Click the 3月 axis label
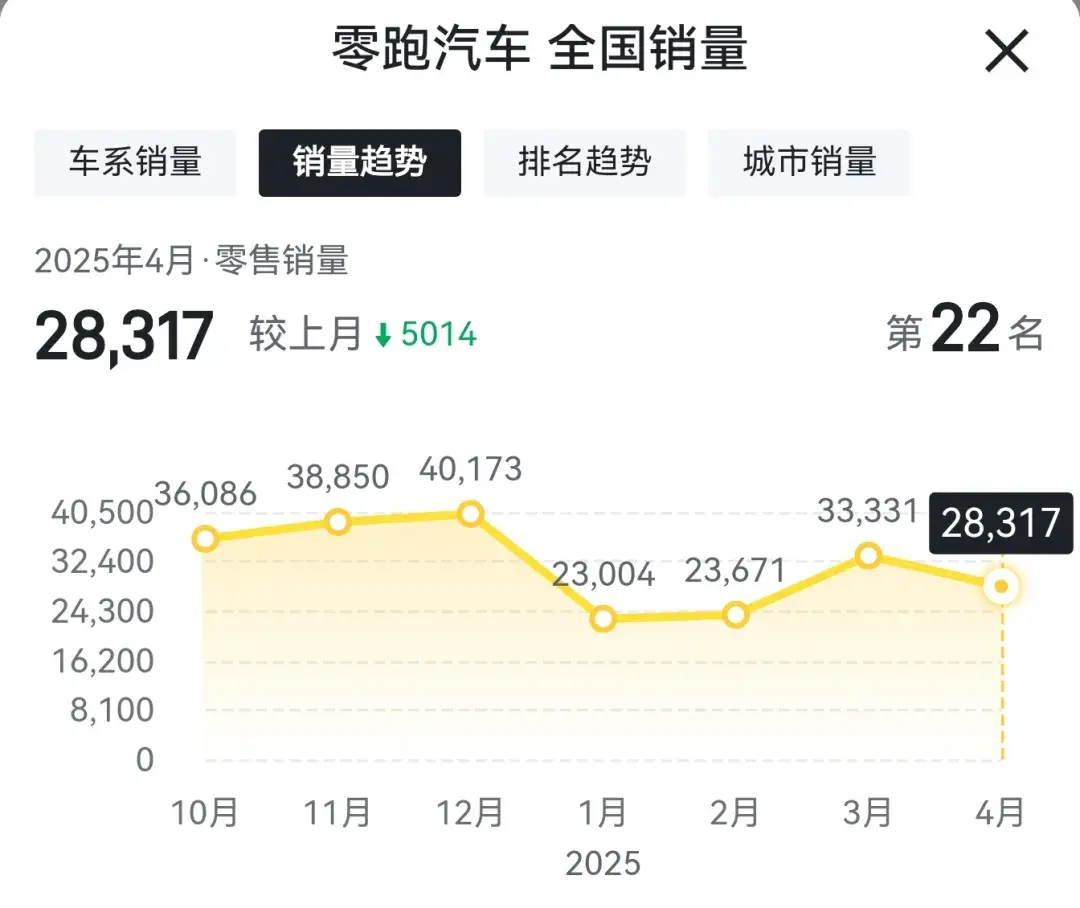The width and height of the screenshot is (1080, 908). [867, 812]
